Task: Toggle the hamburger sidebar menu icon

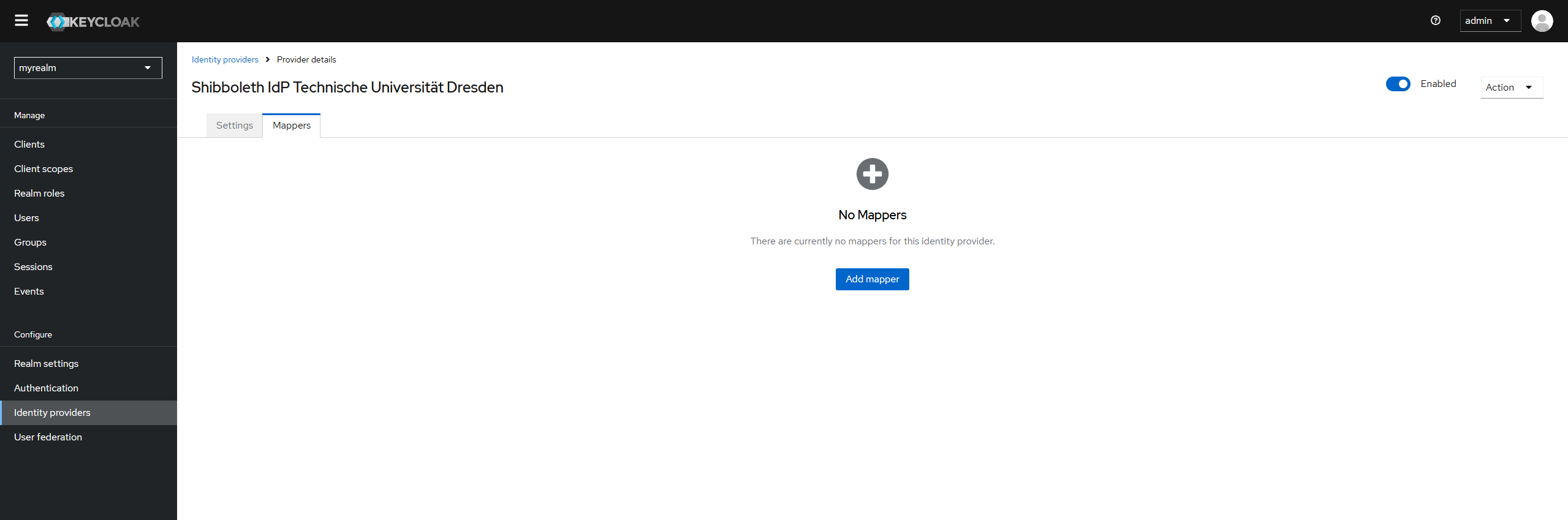Action: coord(21,21)
